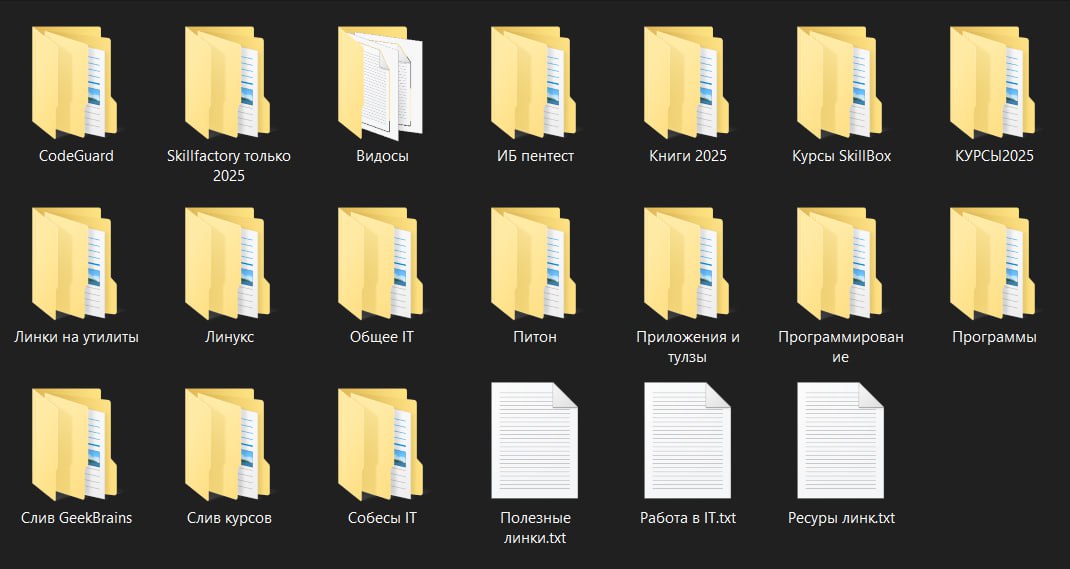1070x569 pixels.
Task: Click the Приложения и тулзы folder
Action: click(x=687, y=264)
